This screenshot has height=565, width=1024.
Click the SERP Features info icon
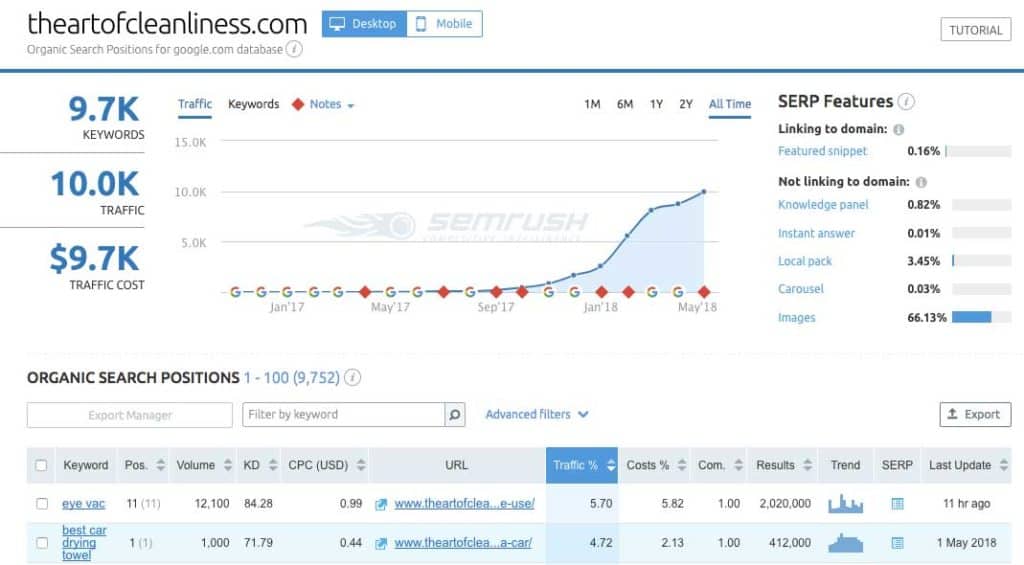click(x=906, y=102)
